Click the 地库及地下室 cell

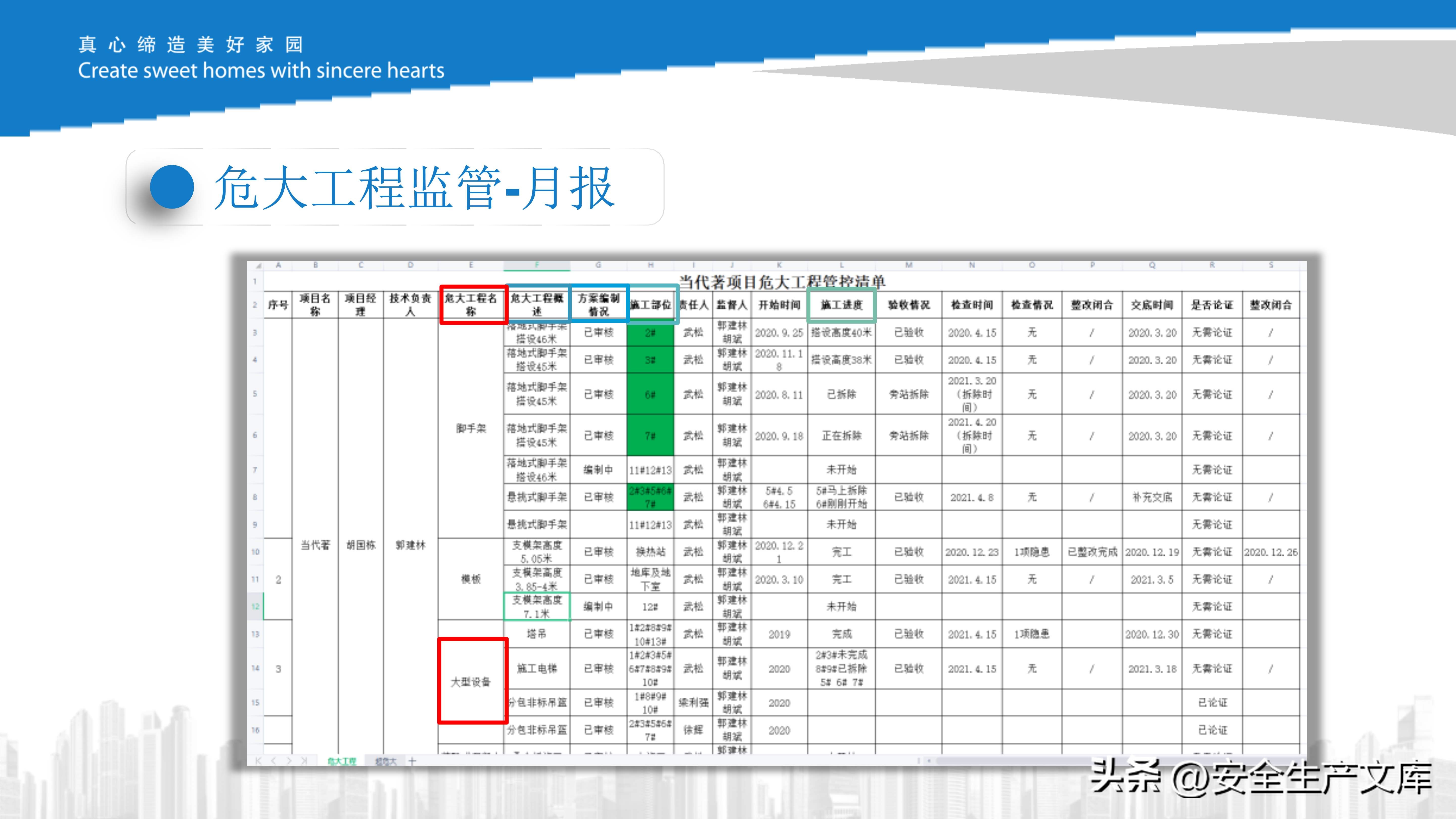(x=651, y=579)
